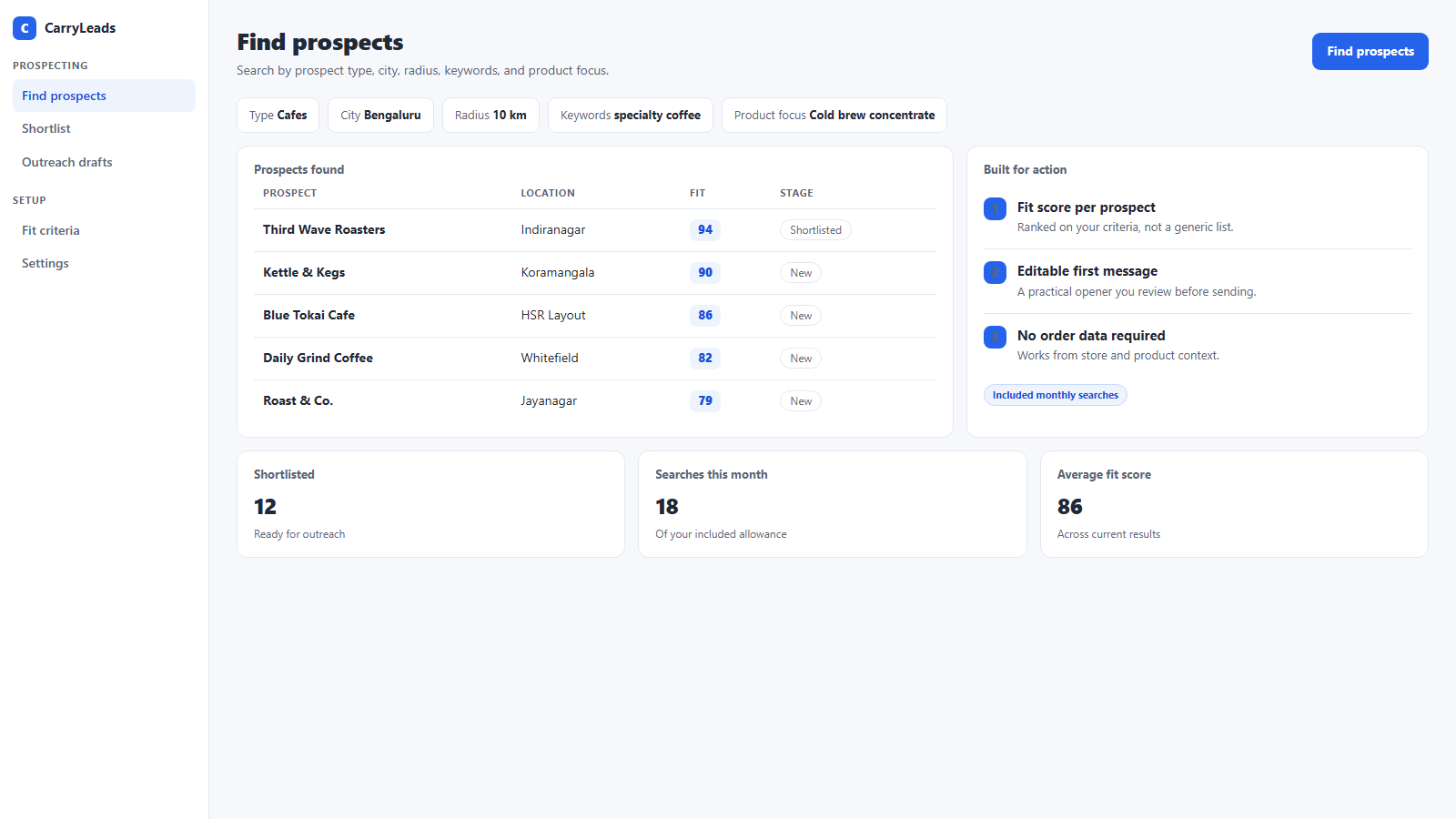Select Kettle & Kegs prospect

pos(304,272)
